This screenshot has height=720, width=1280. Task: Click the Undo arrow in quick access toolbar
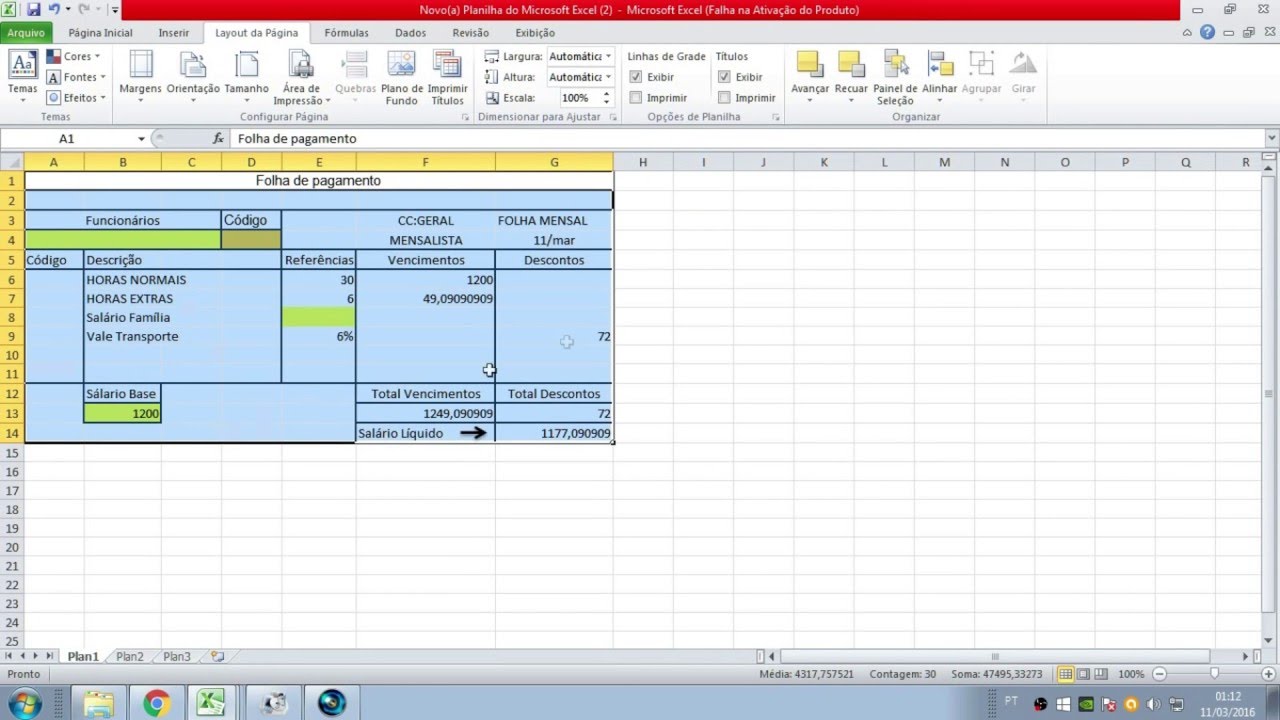(x=54, y=10)
